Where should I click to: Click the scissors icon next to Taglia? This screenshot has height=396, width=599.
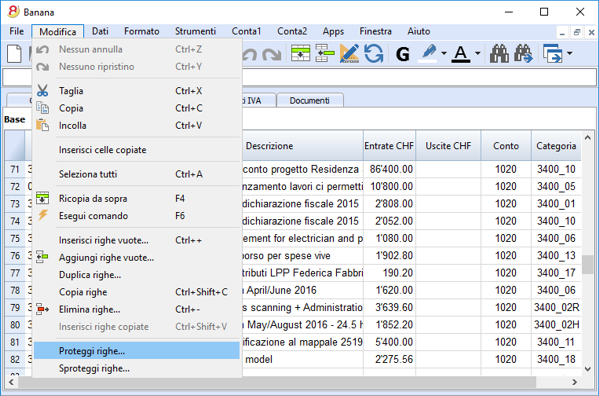[x=42, y=91]
